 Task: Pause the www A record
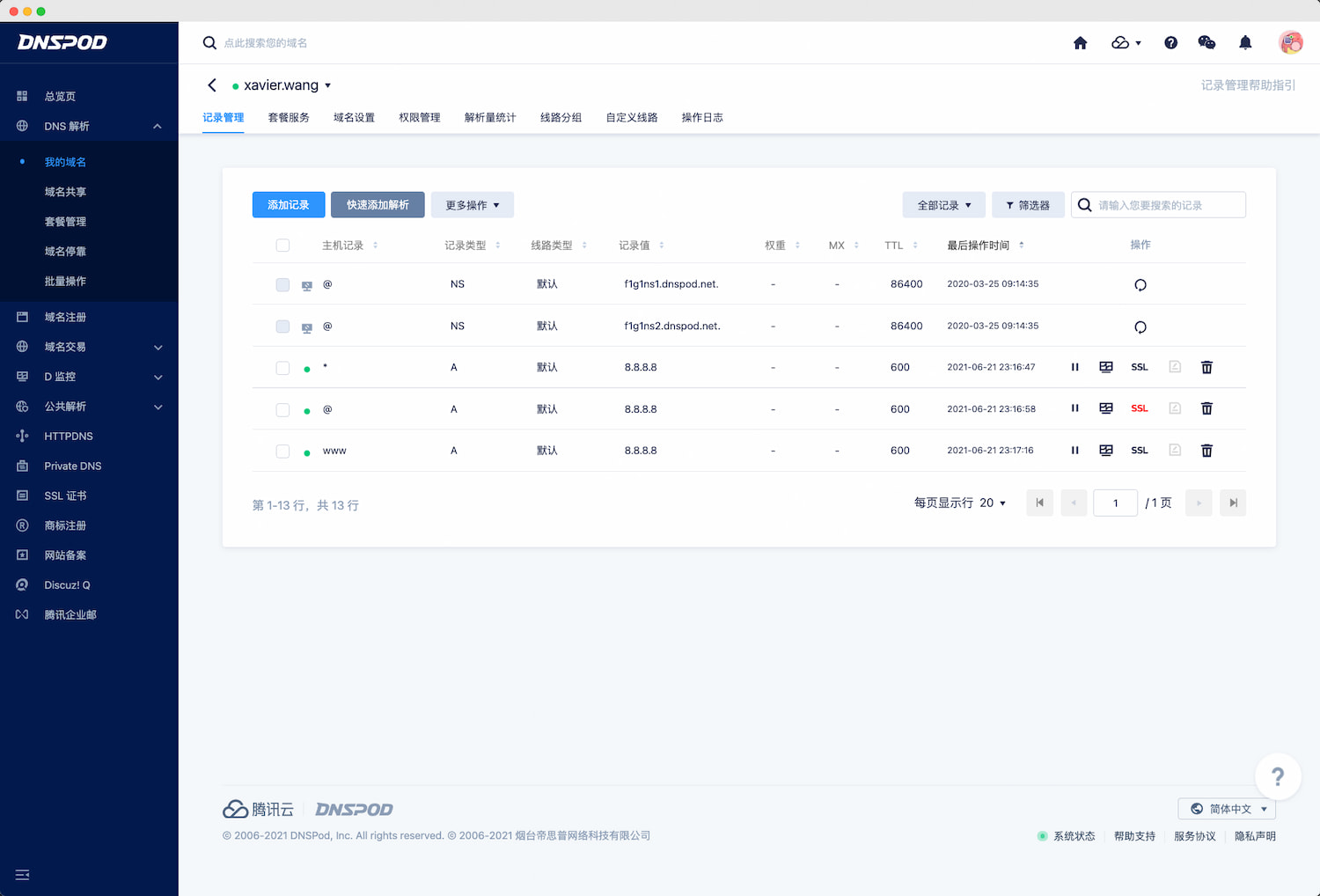(1074, 451)
